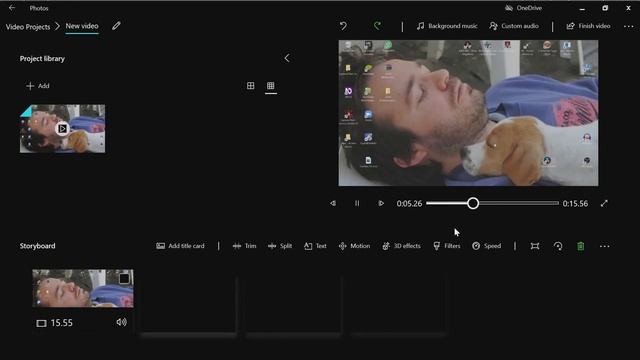Viewport: 640px width, 360px height.
Task: Open the Trim tool
Action: pyautogui.click(x=244, y=246)
